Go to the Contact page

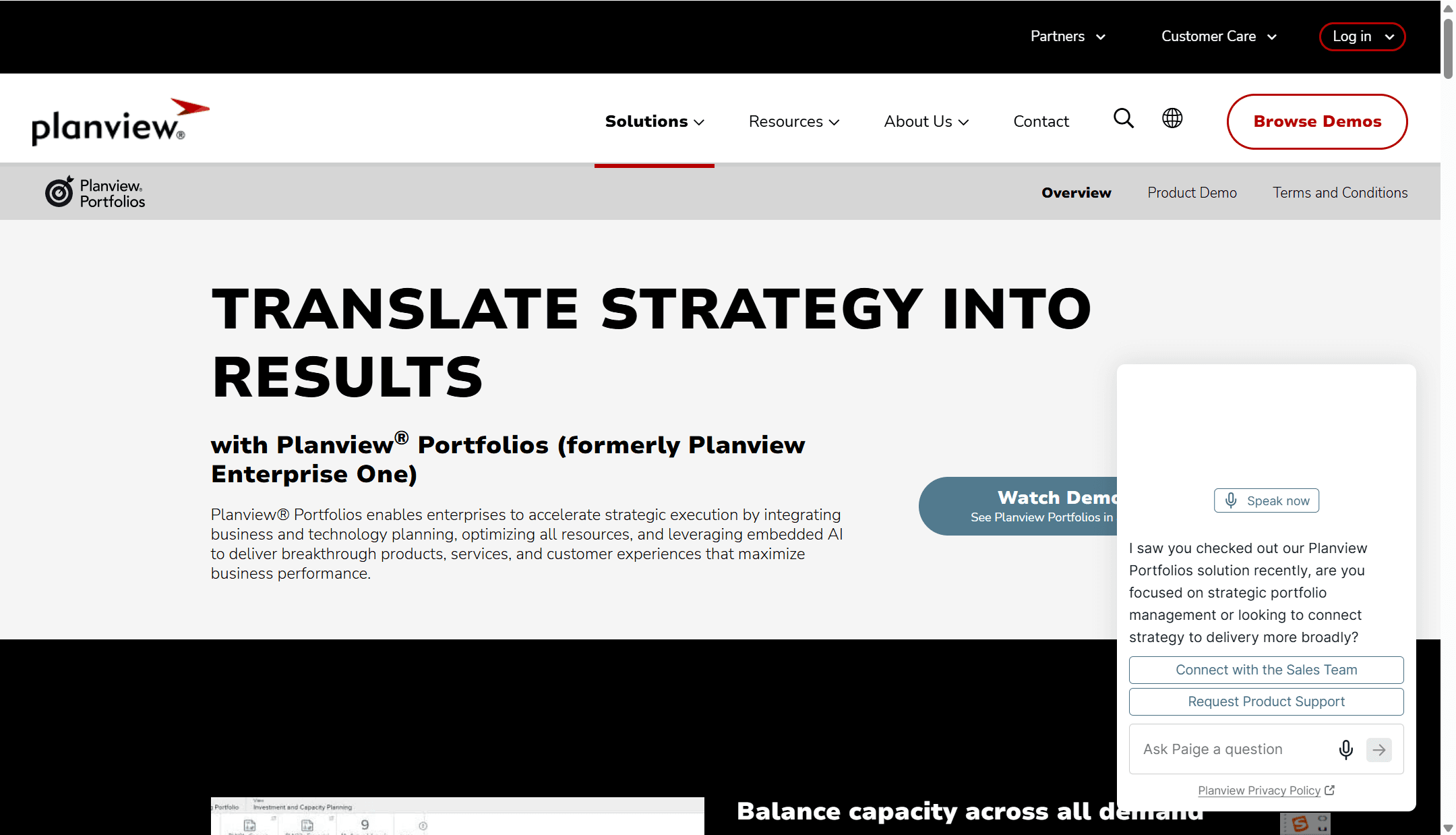click(x=1041, y=121)
